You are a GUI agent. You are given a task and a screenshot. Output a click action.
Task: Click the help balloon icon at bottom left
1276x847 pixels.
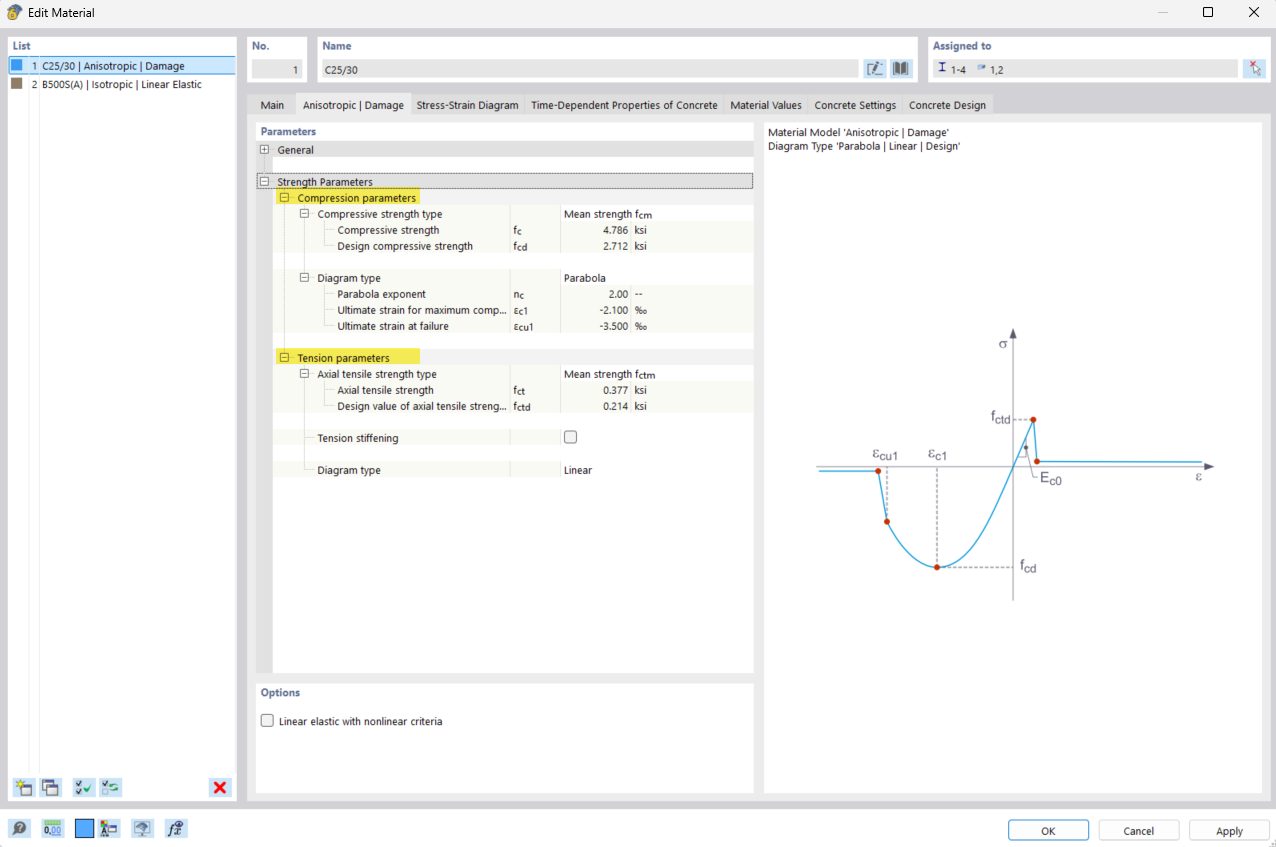[x=20, y=828]
